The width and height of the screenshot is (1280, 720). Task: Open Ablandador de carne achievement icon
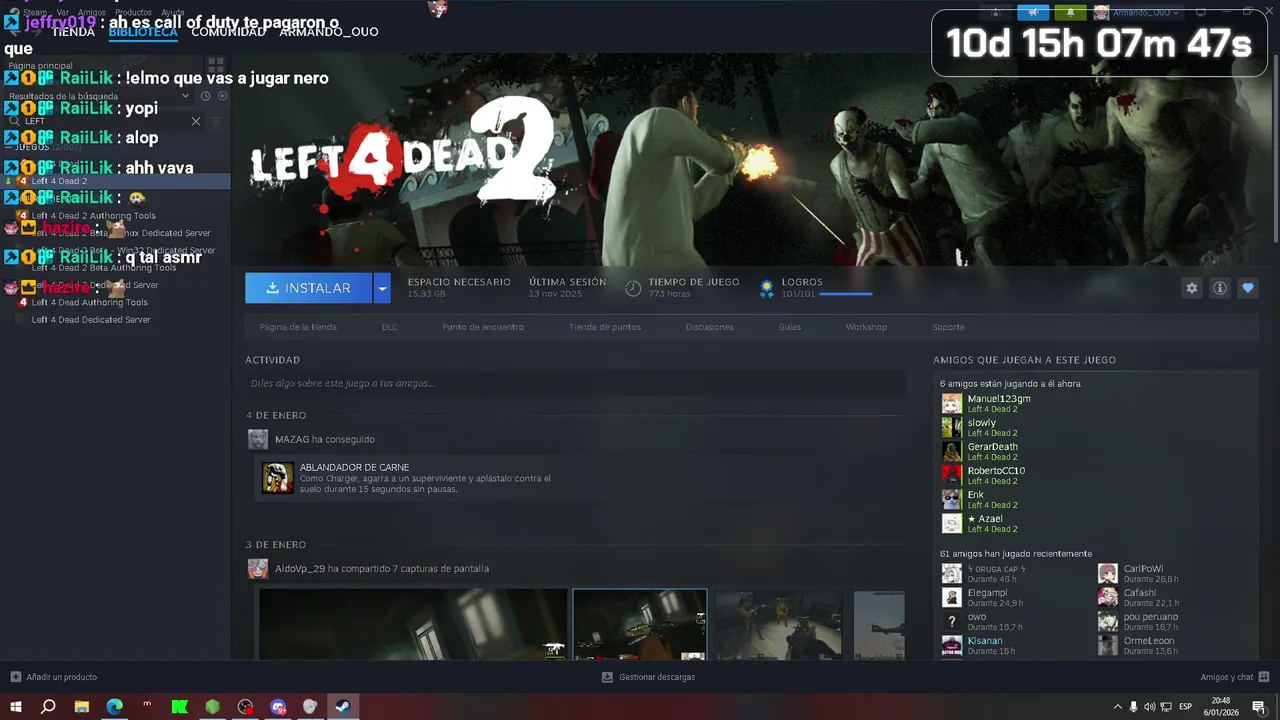coord(278,478)
